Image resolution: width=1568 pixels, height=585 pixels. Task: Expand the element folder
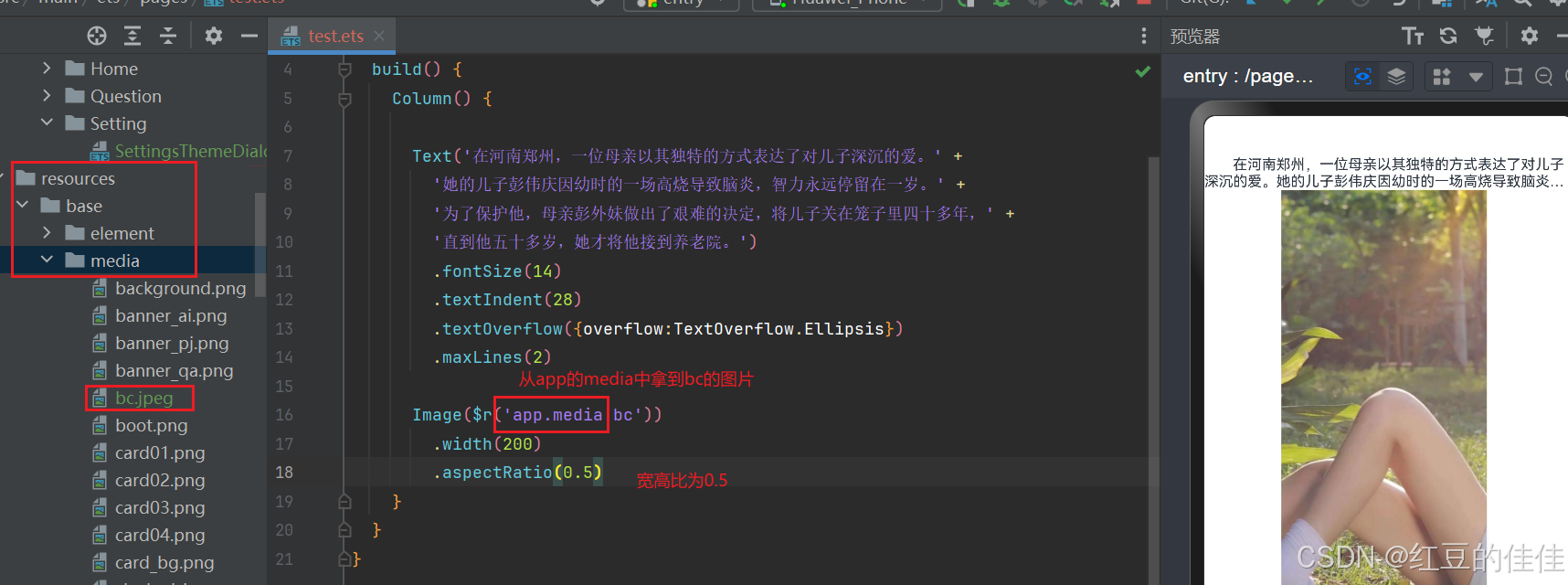point(47,233)
